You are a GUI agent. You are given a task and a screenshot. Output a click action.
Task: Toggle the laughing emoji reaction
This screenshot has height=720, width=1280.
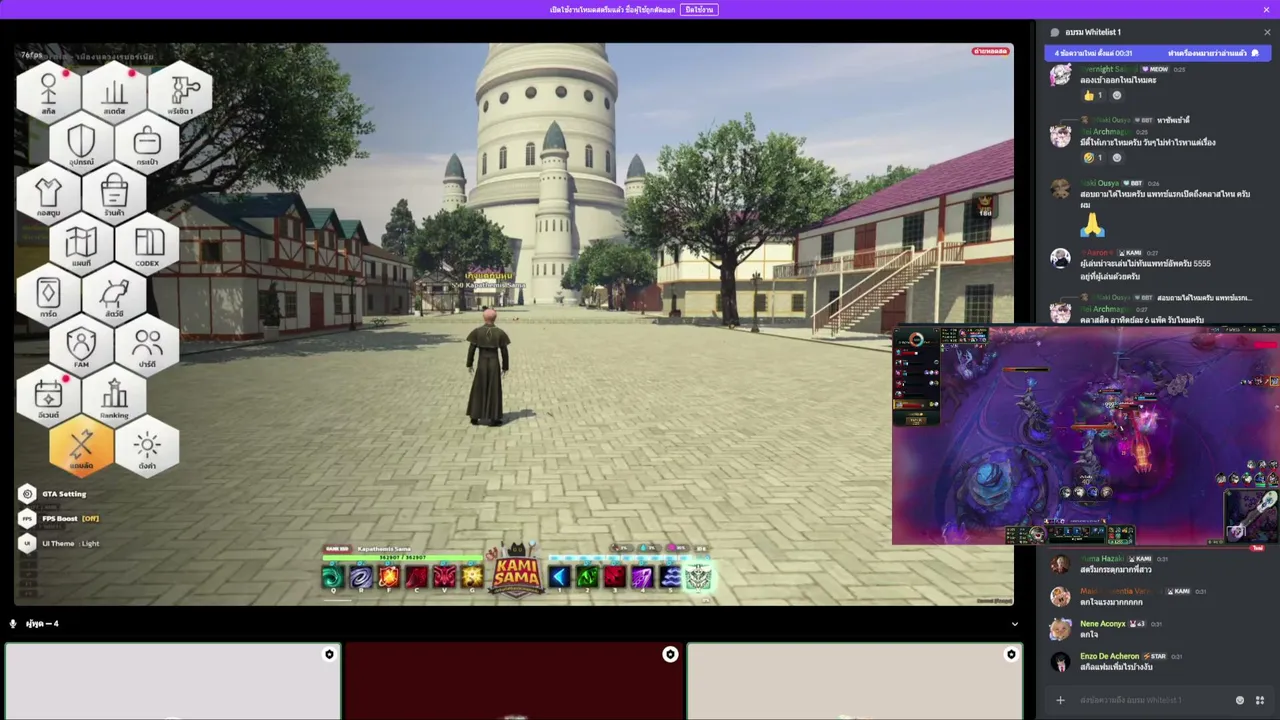tap(1091, 157)
